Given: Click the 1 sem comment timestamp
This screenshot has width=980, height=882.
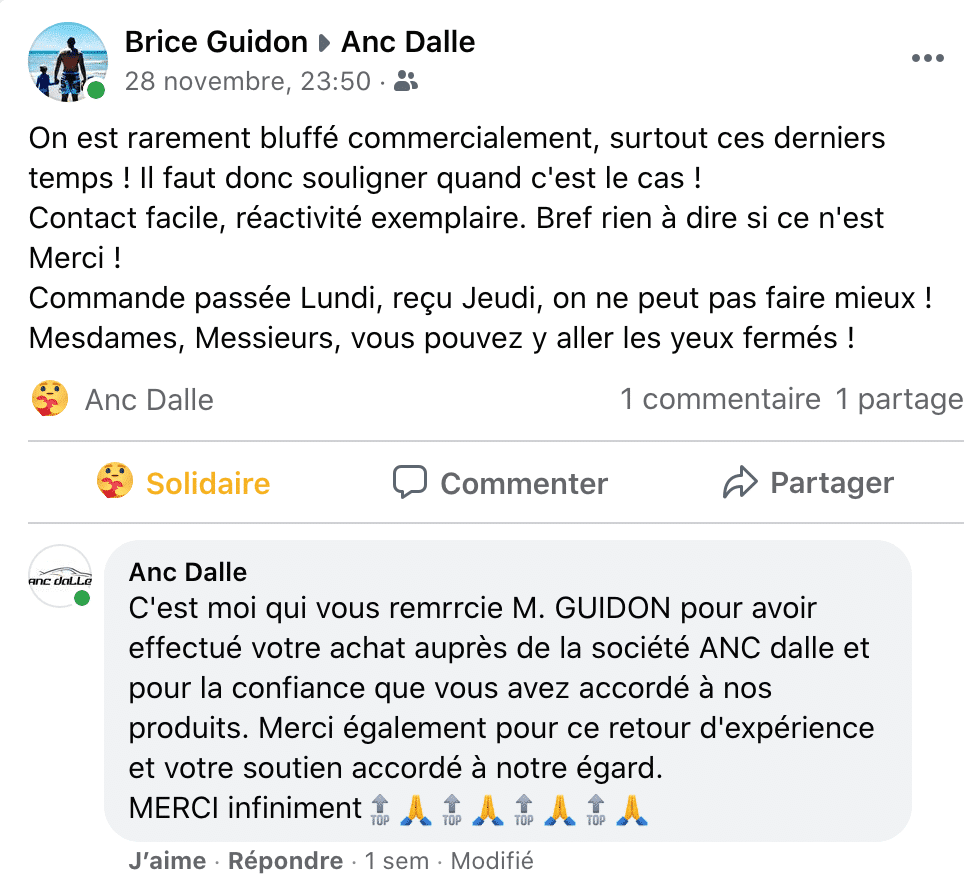Looking at the screenshot, I should [x=397, y=860].
